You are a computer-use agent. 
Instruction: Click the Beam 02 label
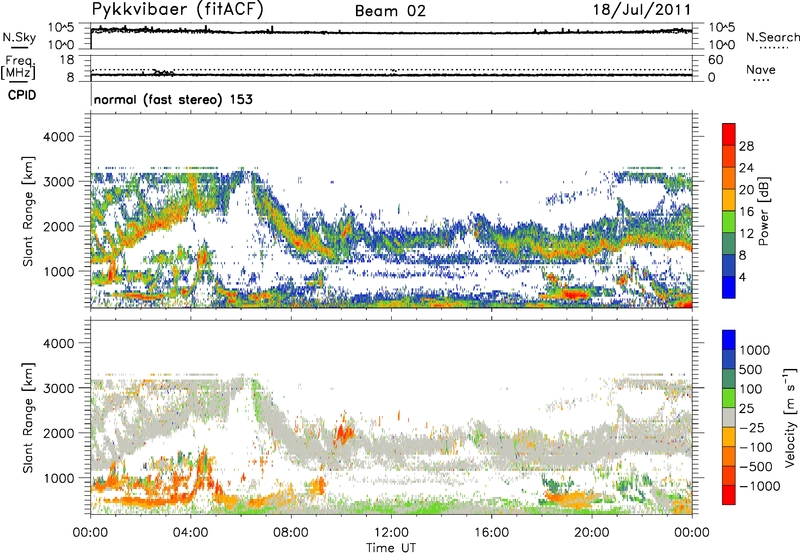click(x=390, y=11)
